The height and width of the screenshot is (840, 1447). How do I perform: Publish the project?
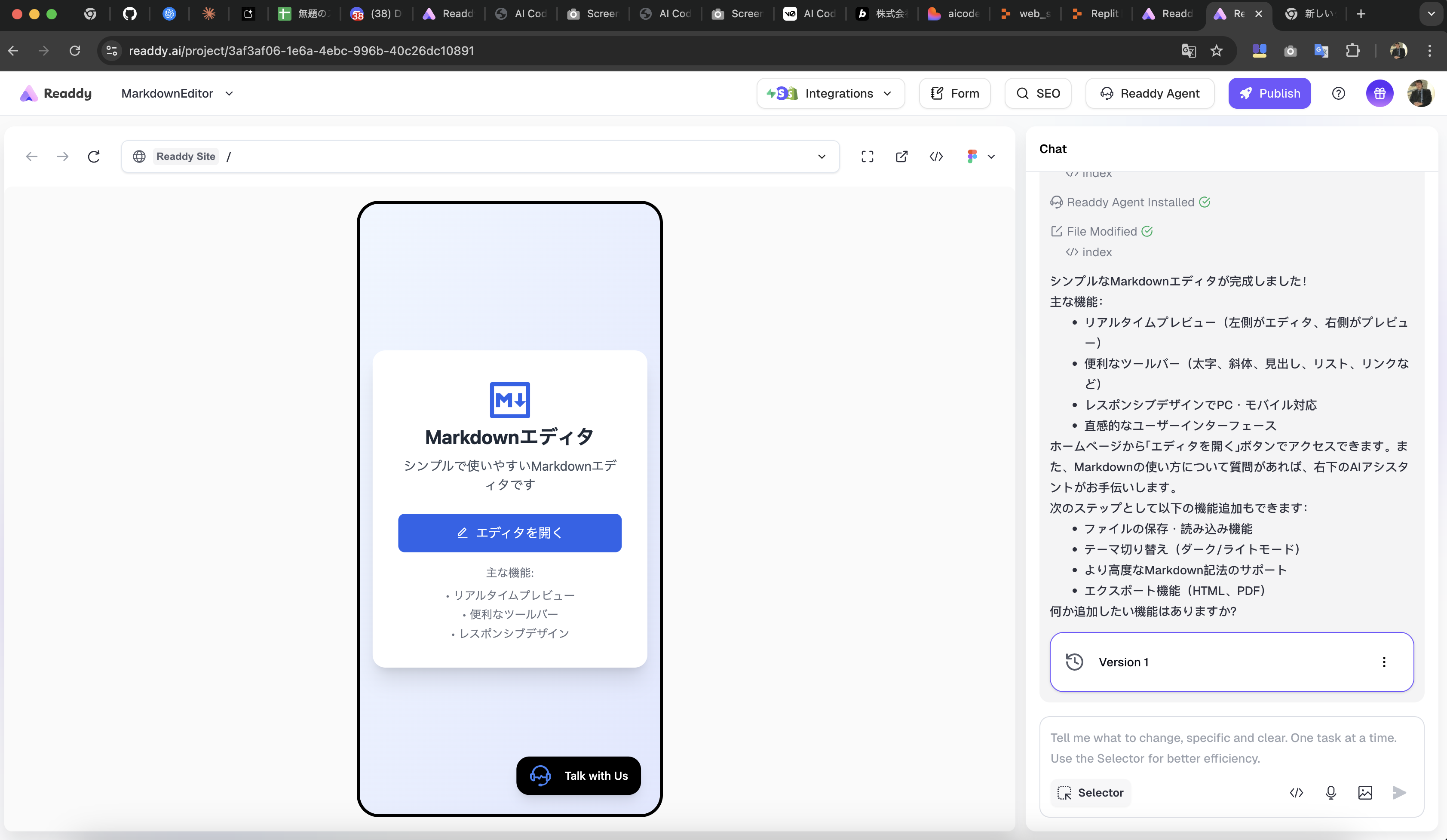(x=1269, y=93)
